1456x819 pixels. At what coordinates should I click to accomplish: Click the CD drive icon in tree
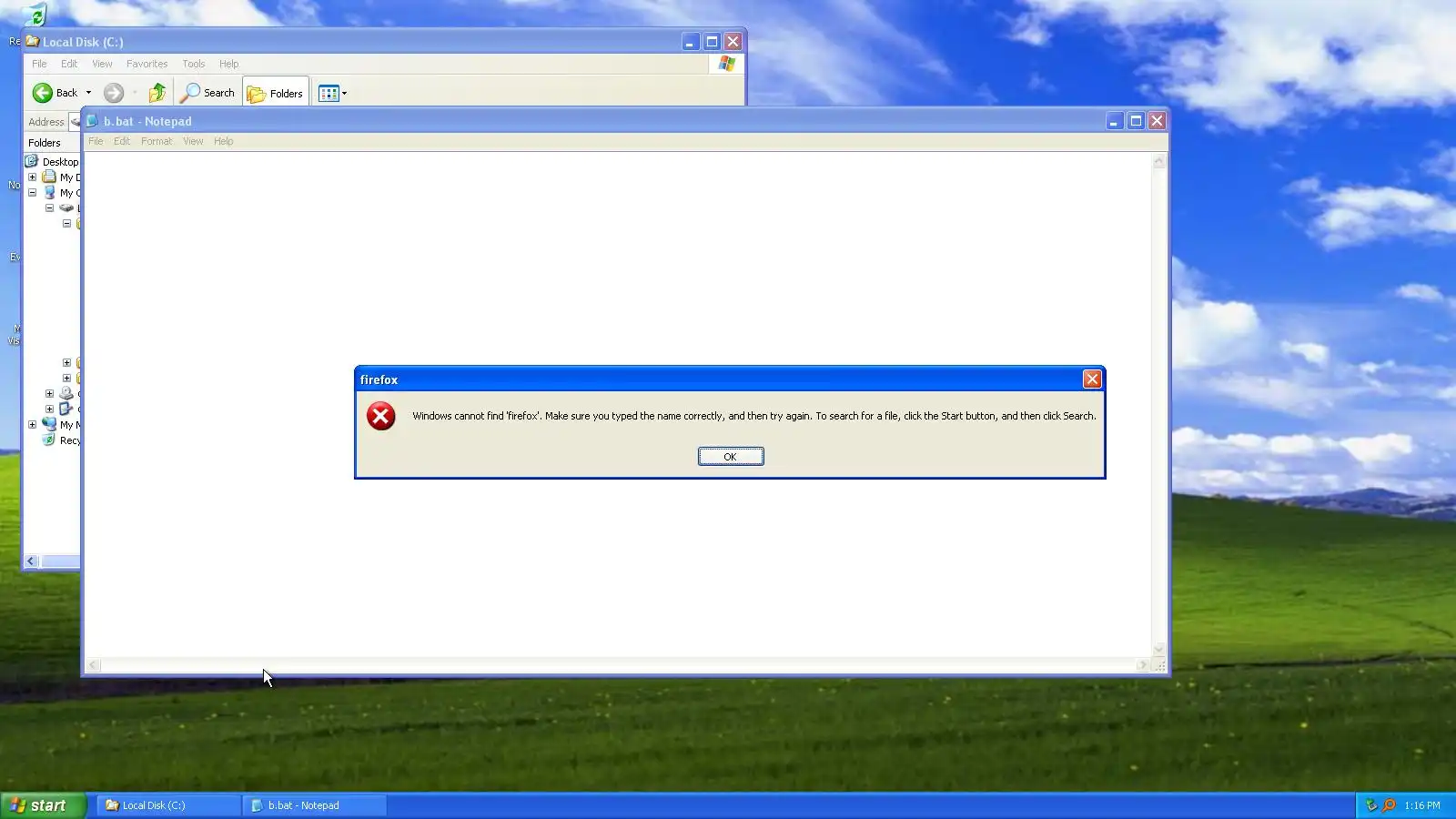coord(66,394)
